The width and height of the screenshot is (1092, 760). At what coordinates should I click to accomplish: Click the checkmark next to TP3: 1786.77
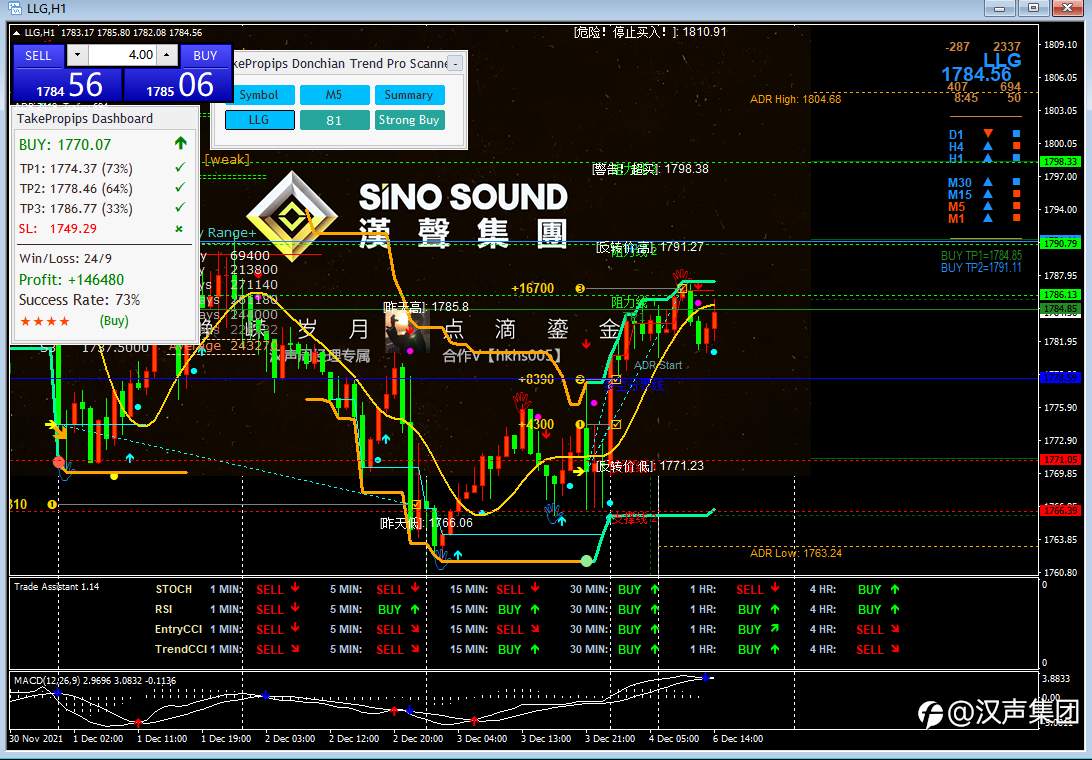(180, 208)
